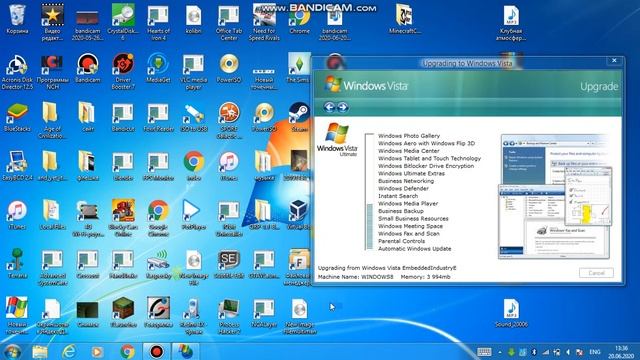Select the Bandicam desktop shortcut

[x=87, y=68]
